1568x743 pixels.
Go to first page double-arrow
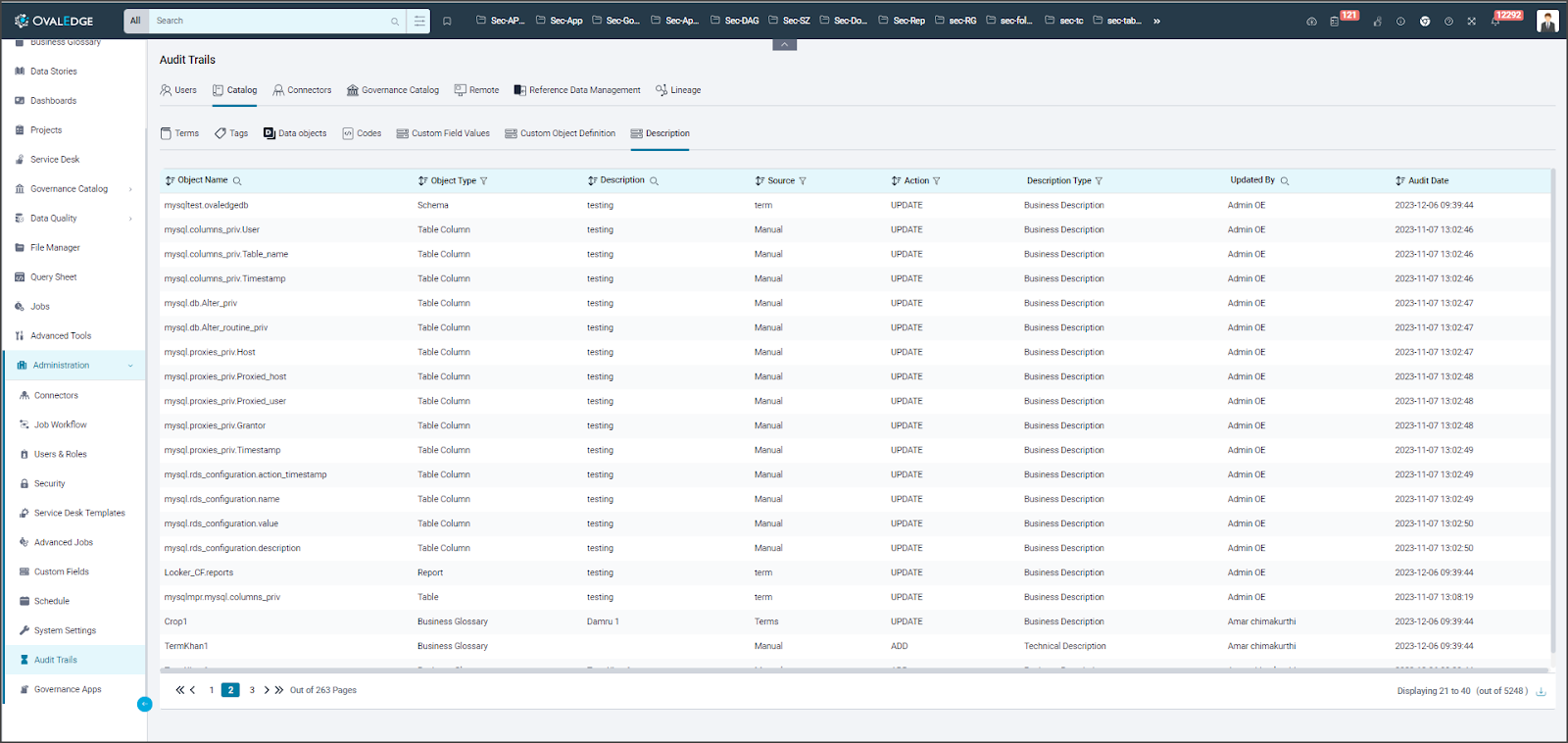tap(179, 690)
